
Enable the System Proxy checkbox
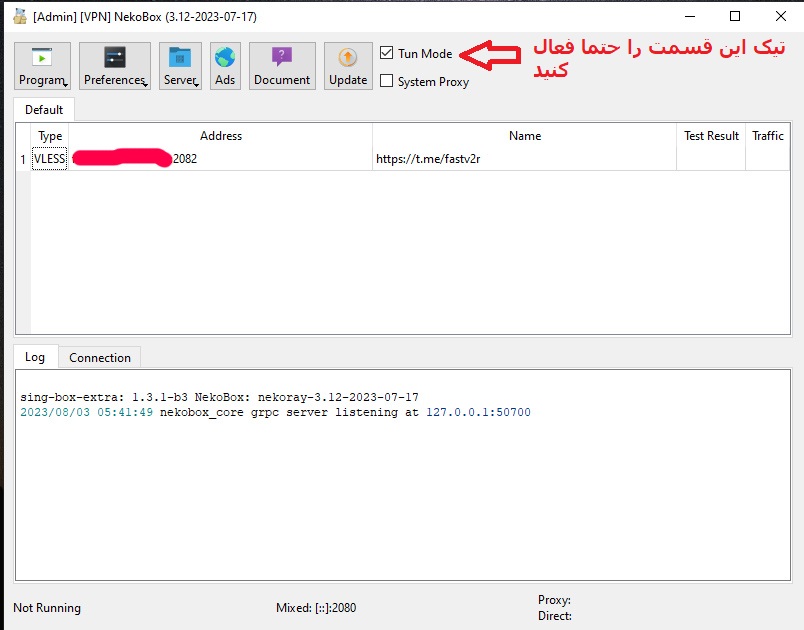386,81
